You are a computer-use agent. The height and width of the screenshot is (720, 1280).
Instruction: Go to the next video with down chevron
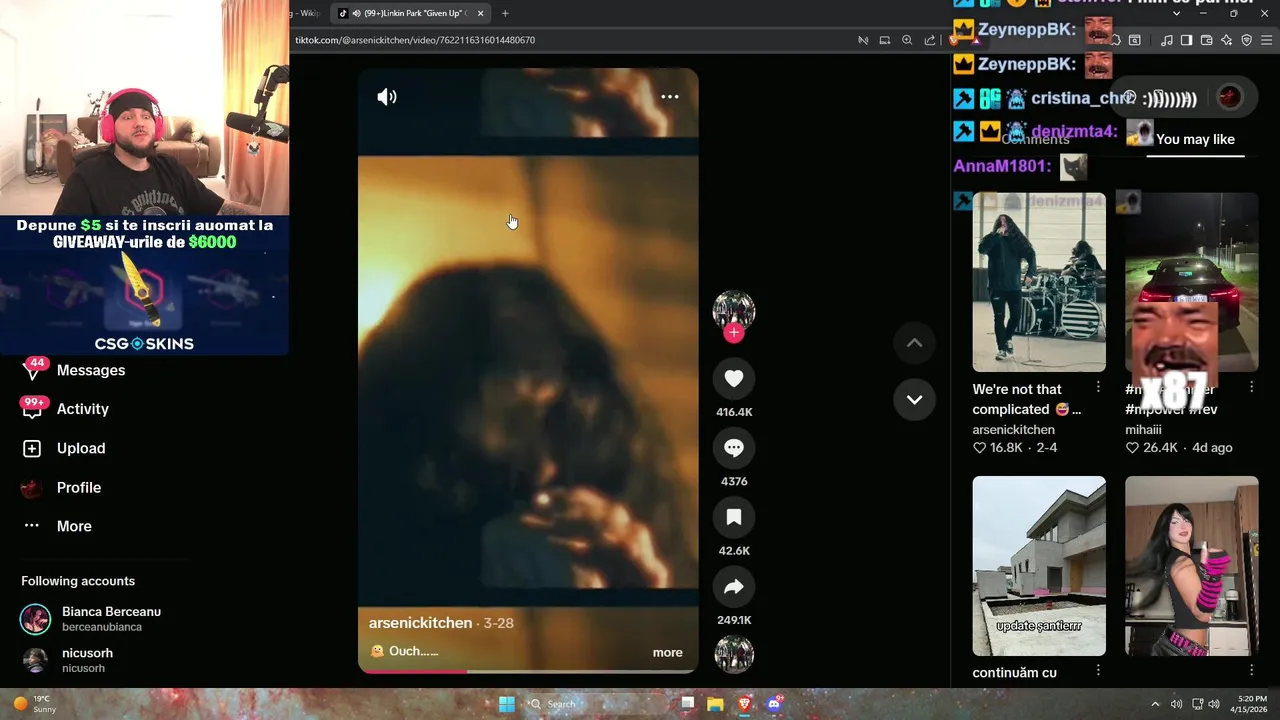(914, 399)
